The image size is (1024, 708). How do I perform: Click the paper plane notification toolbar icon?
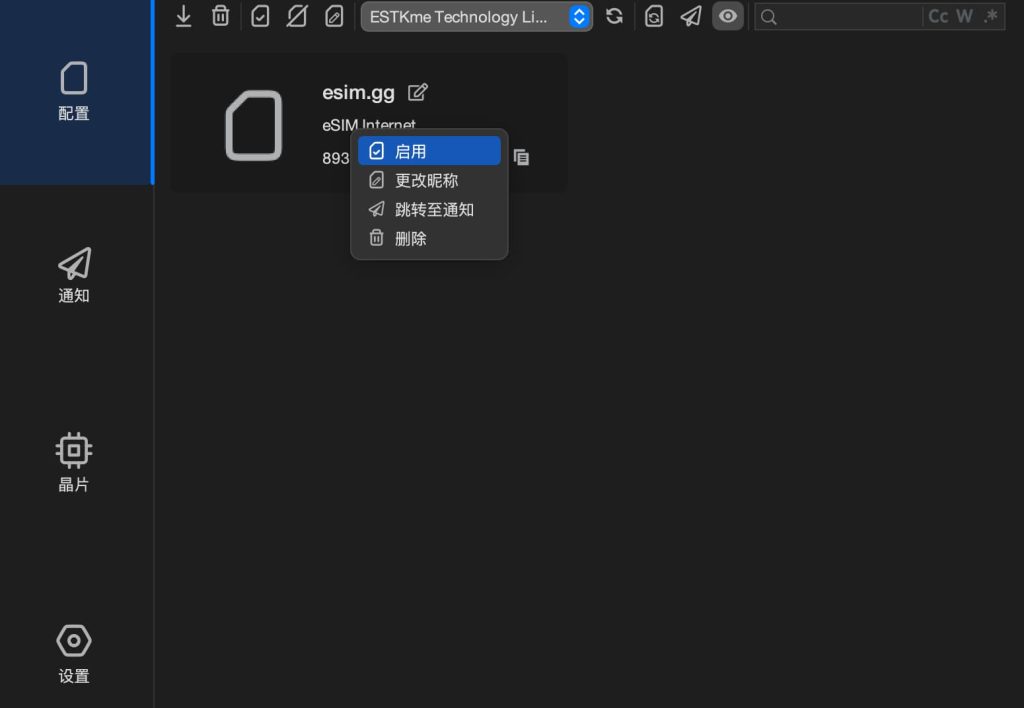click(x=691, y=16)
